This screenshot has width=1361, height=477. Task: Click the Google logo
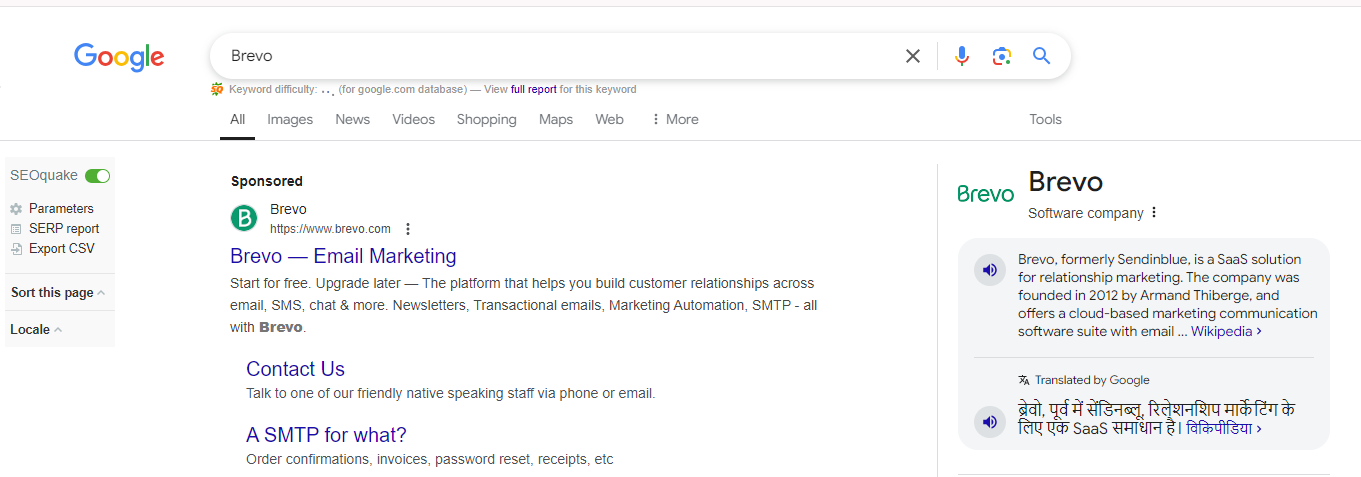[x=119, y=57]
